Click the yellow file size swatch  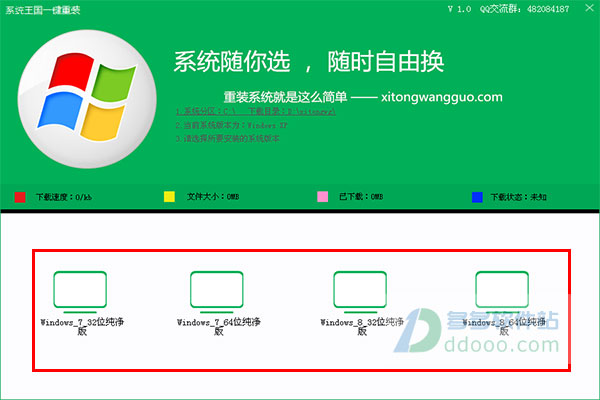169,197
